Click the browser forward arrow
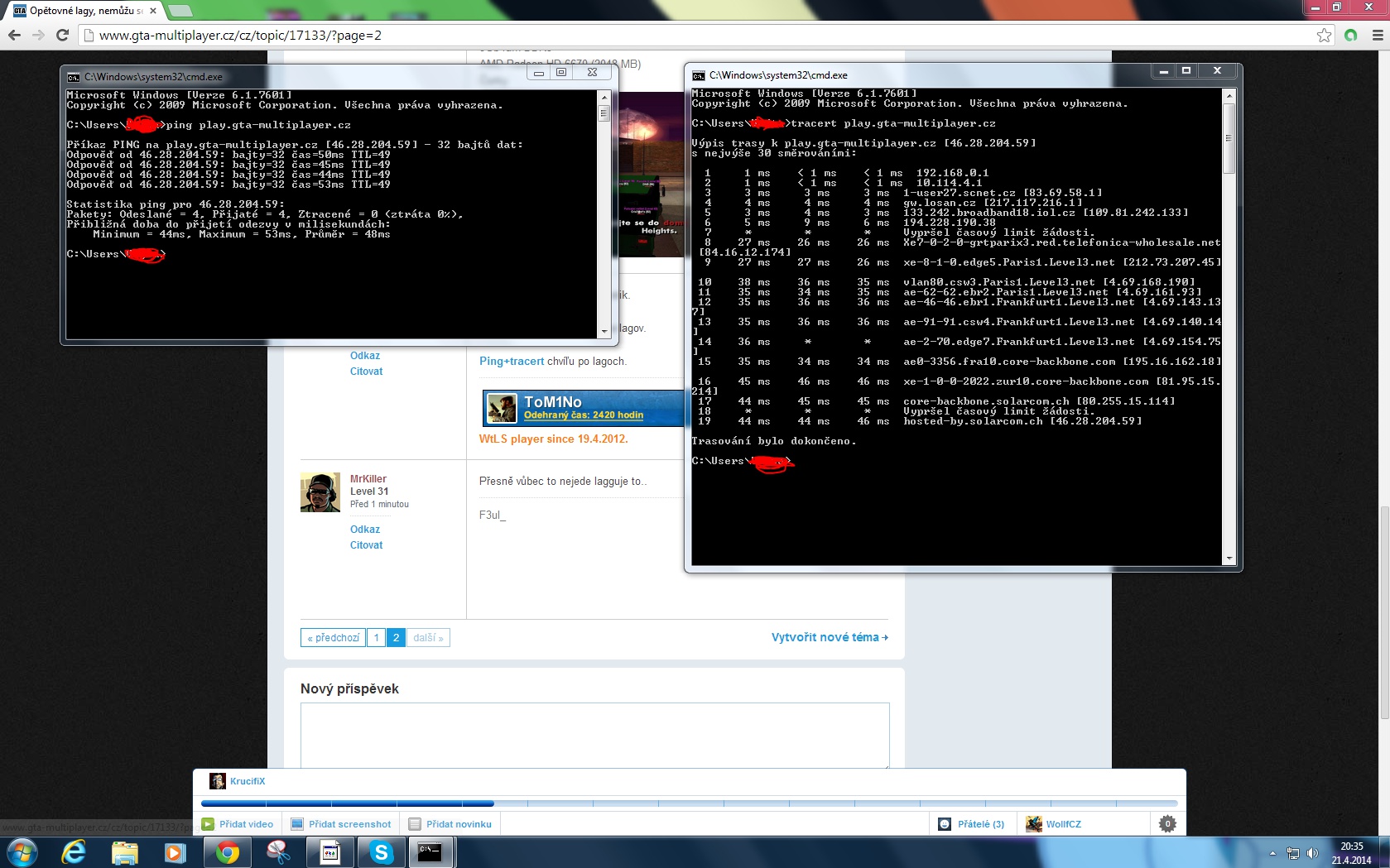 pyautogui.click(x=38, y=35)
